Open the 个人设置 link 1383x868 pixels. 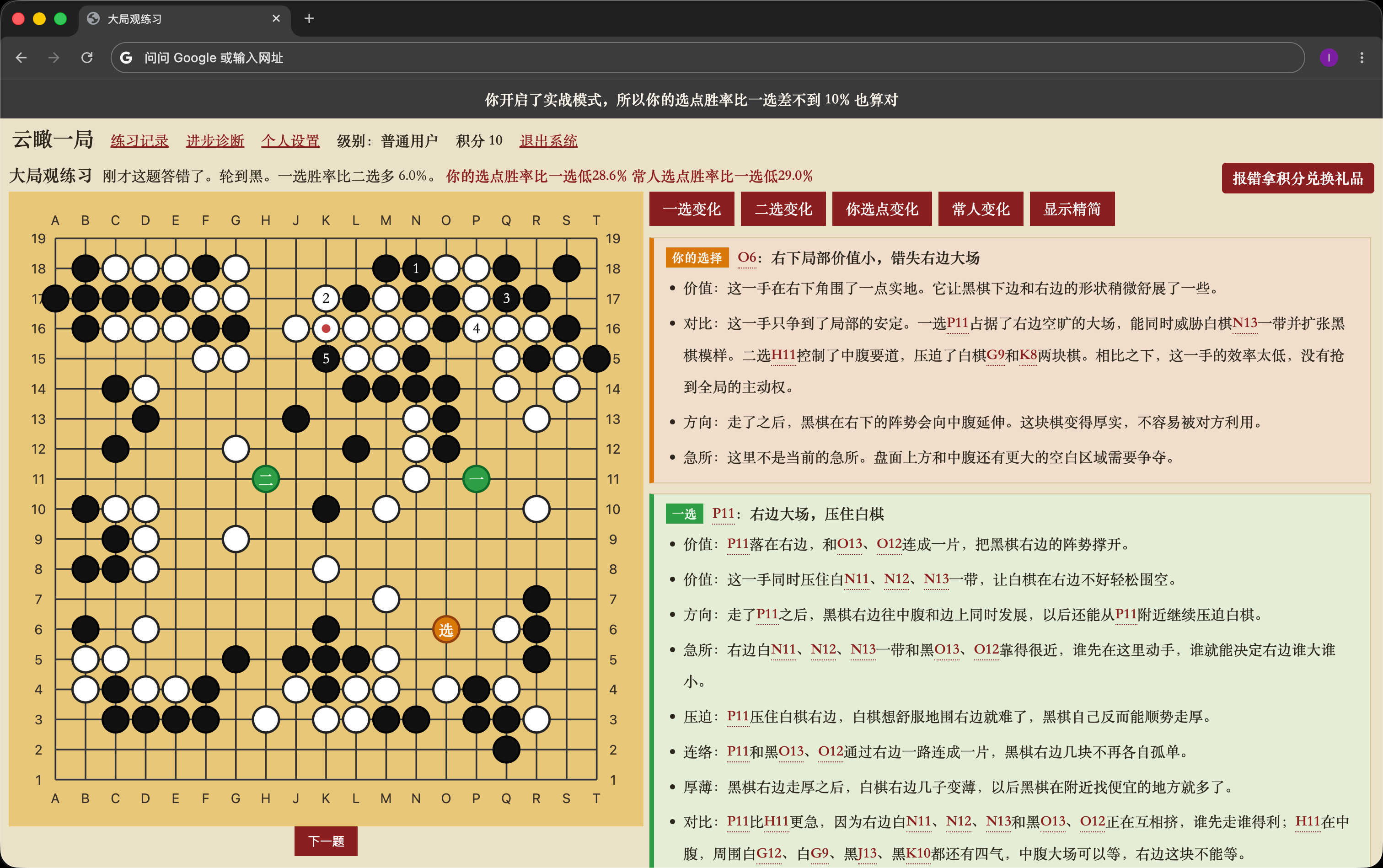pyautogui.click(x=290, y=141)
